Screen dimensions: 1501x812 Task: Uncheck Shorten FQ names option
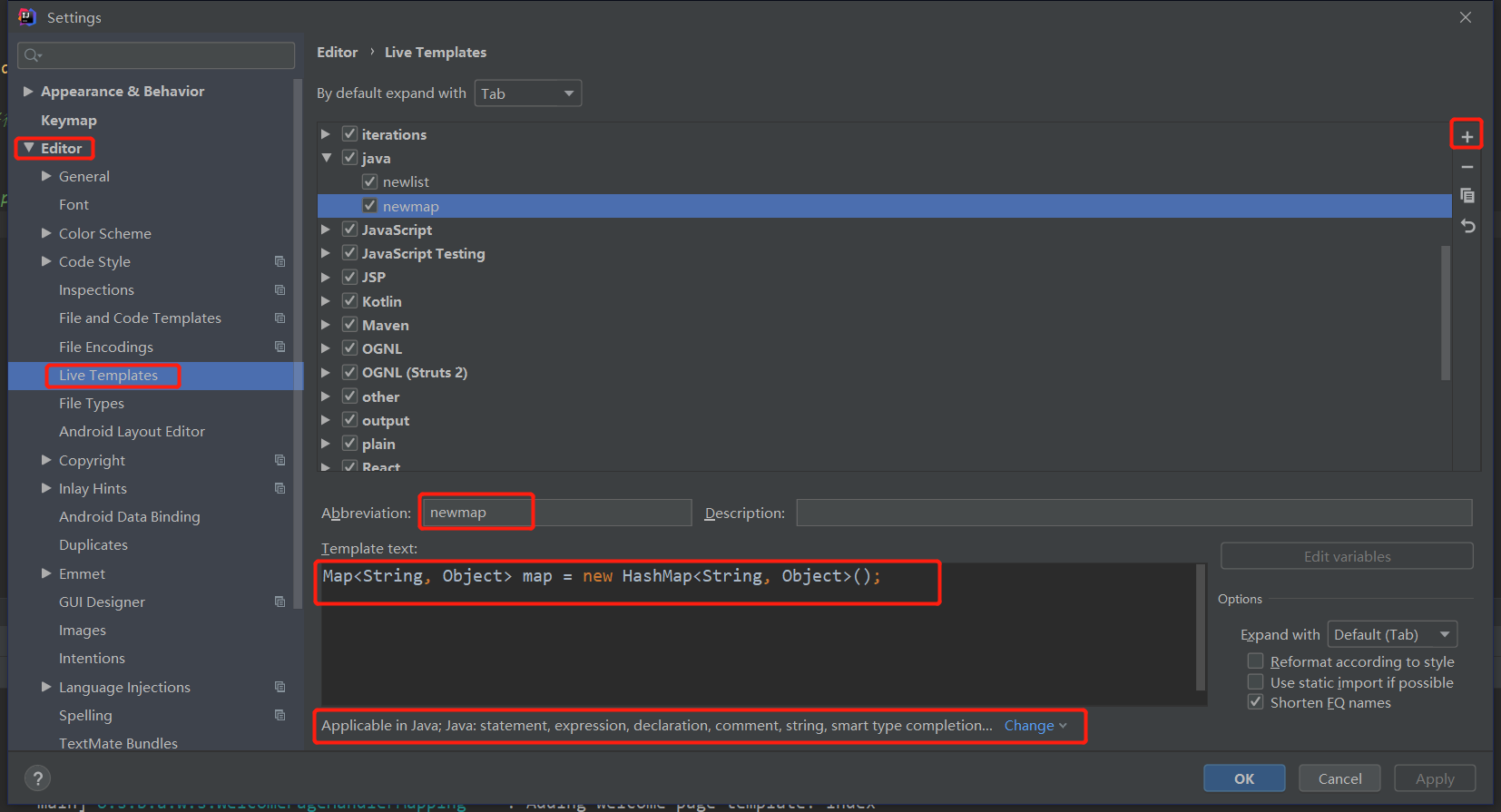click(x=1255, y=701)
